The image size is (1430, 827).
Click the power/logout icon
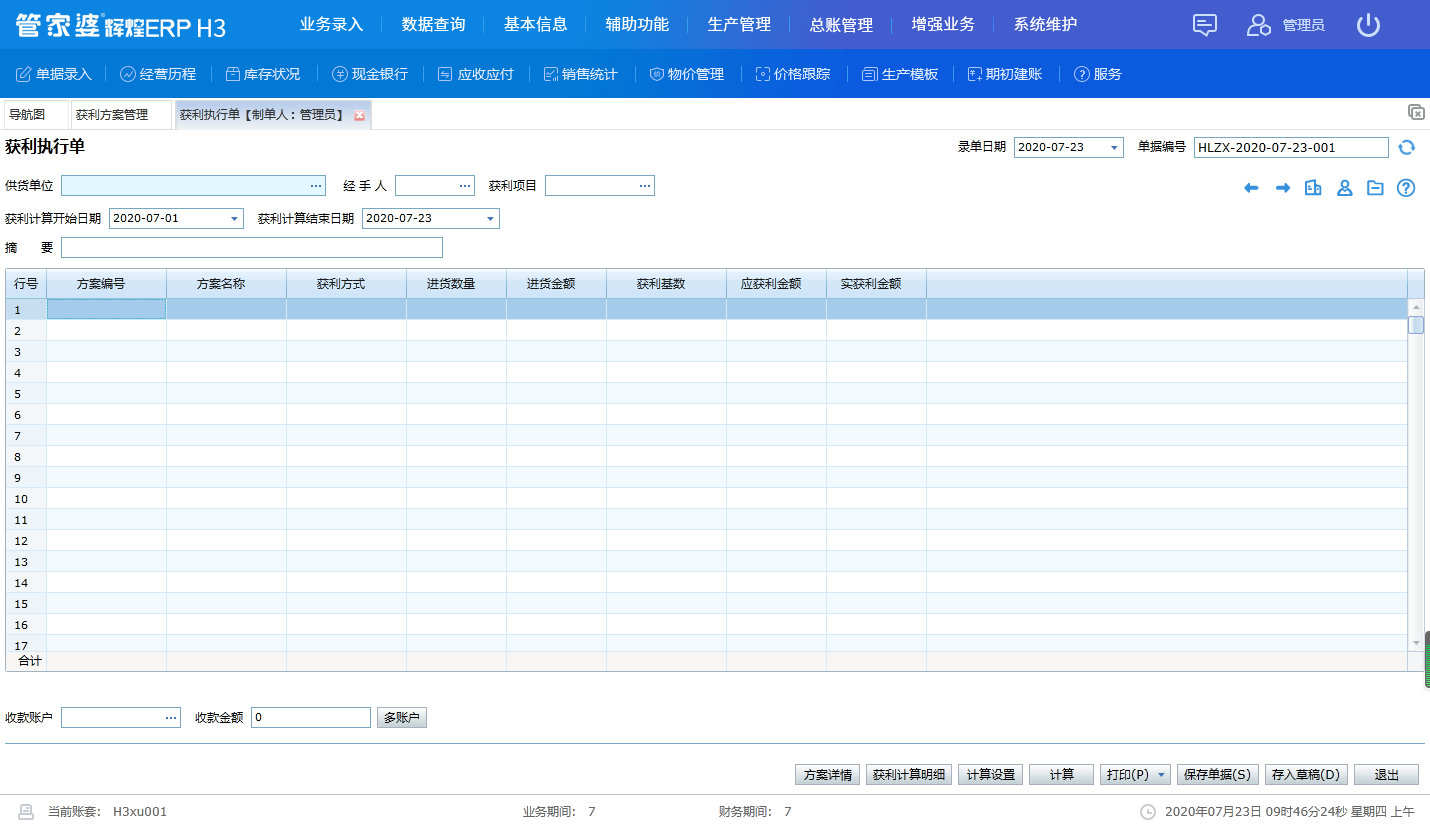pos(1368,25)
